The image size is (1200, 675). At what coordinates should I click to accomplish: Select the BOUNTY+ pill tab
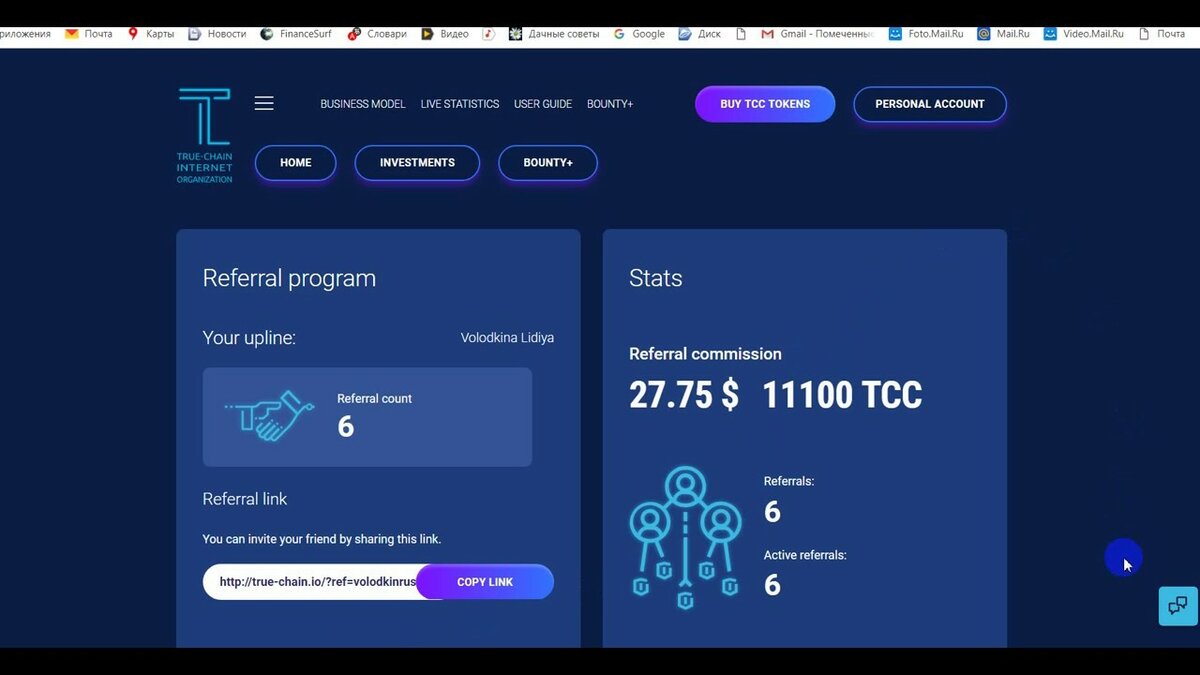pos(548,163)
